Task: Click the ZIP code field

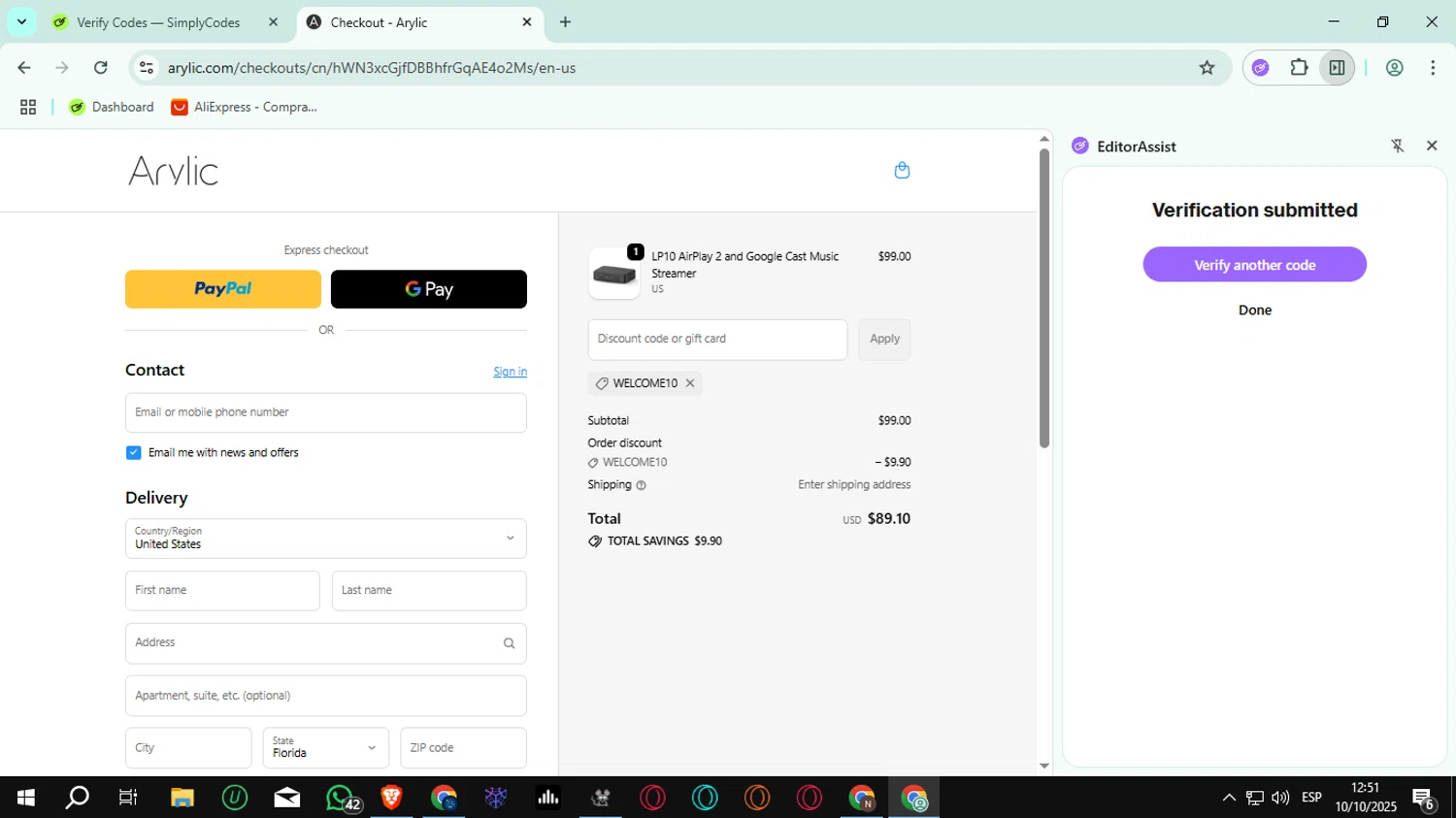Action: click(463, 748)
